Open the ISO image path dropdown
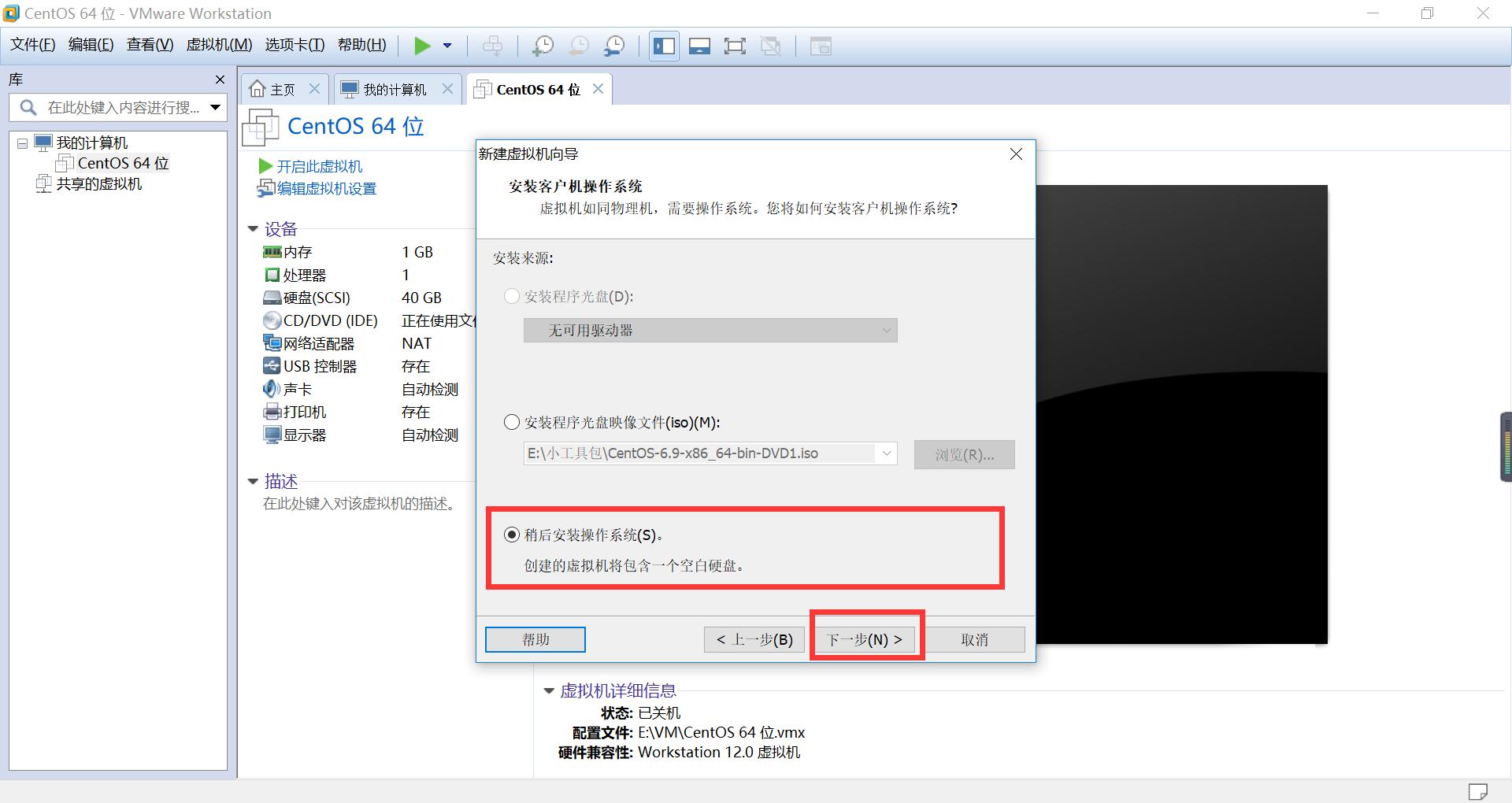 pos(887,453)
